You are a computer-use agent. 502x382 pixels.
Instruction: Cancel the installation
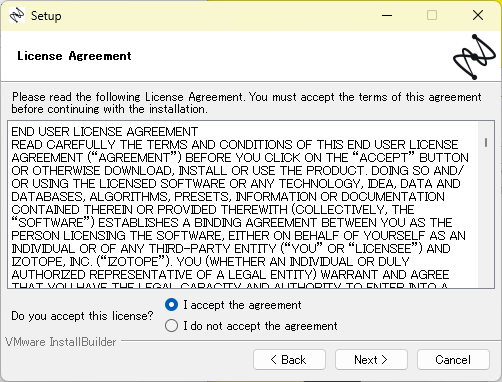coord(453,360)
